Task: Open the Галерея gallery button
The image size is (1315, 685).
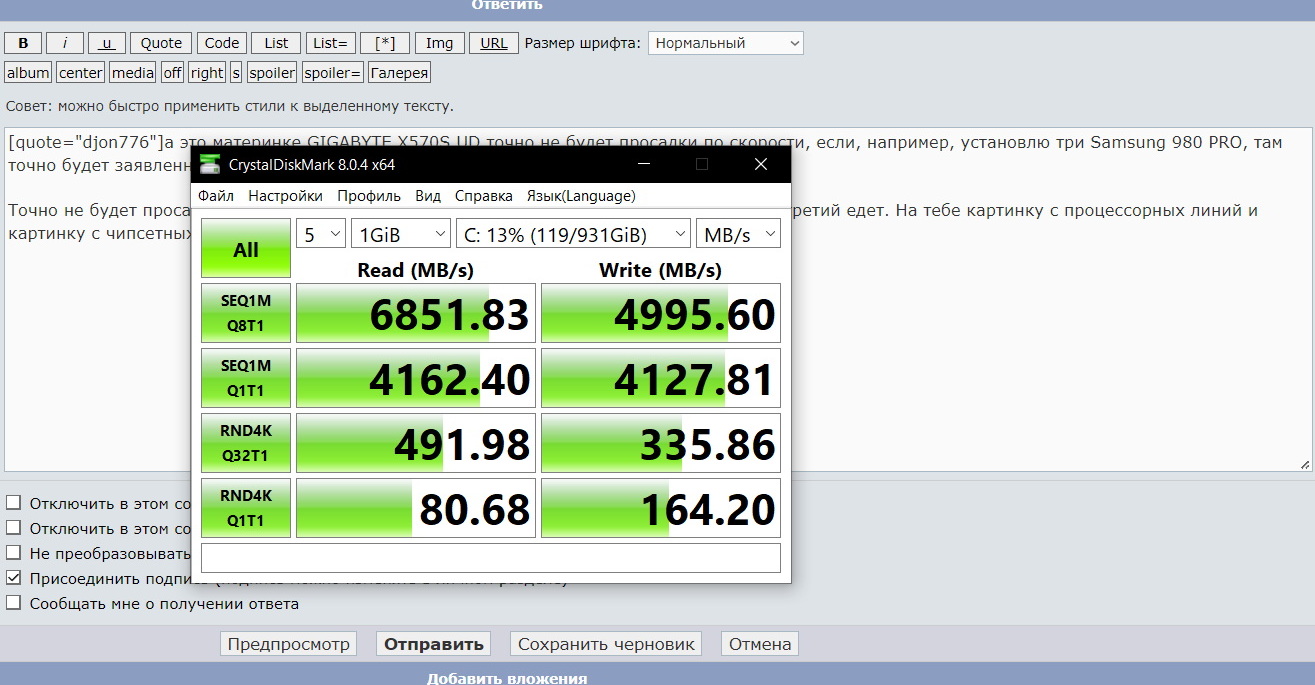Action: pos(400,73)
